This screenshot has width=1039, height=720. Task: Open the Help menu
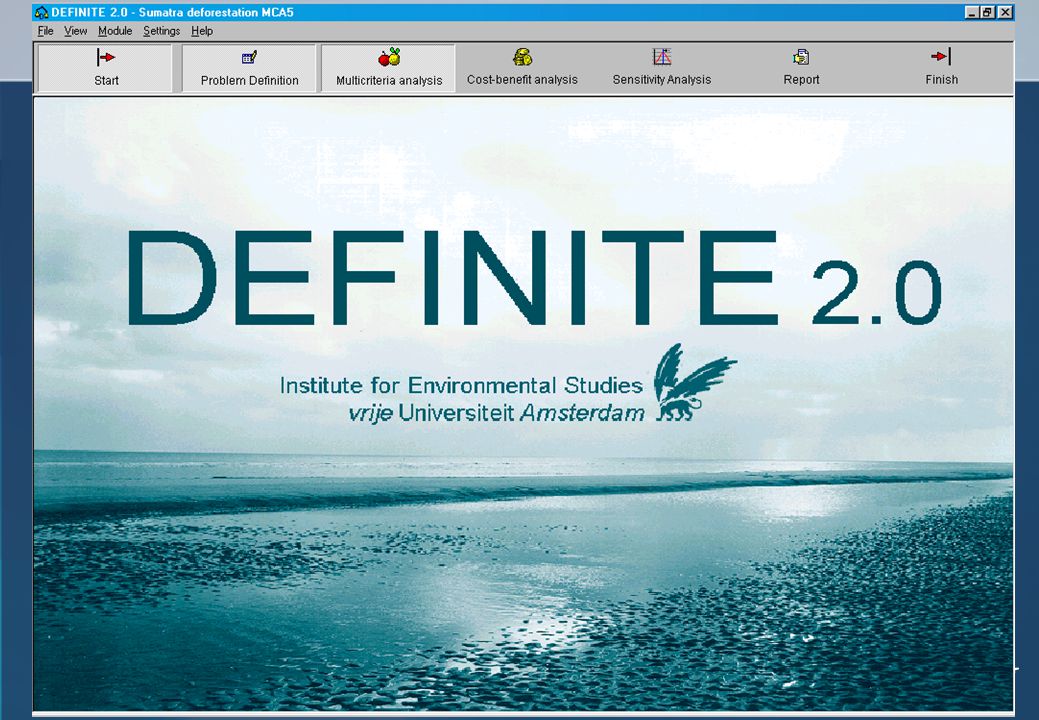tap(201, 31)
